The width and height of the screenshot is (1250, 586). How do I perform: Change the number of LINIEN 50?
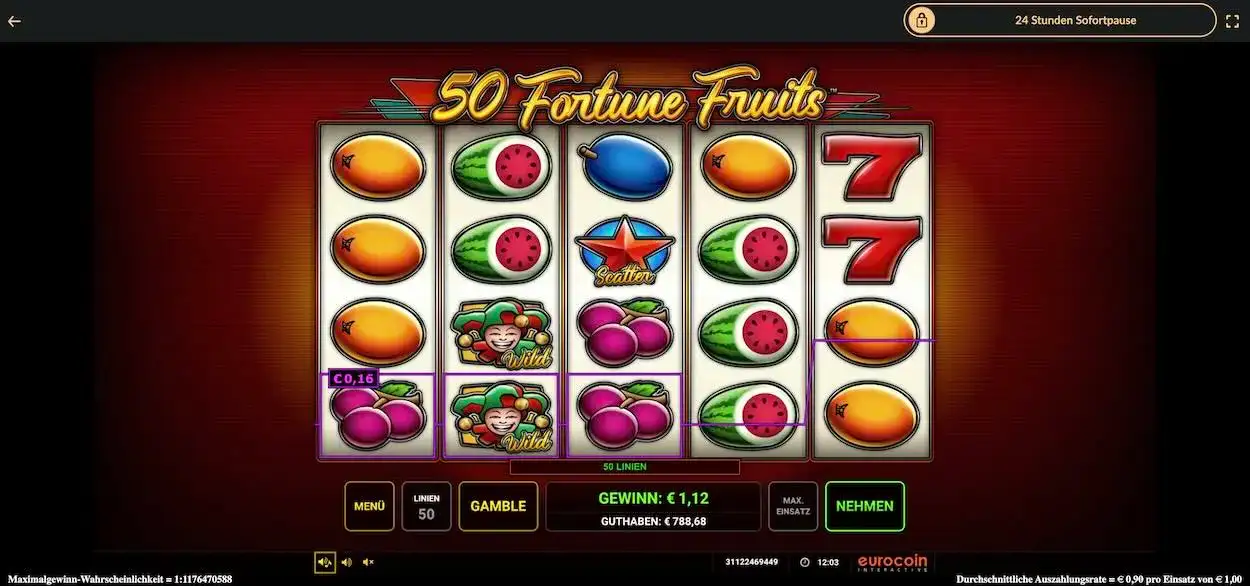[x=426, y=506]
